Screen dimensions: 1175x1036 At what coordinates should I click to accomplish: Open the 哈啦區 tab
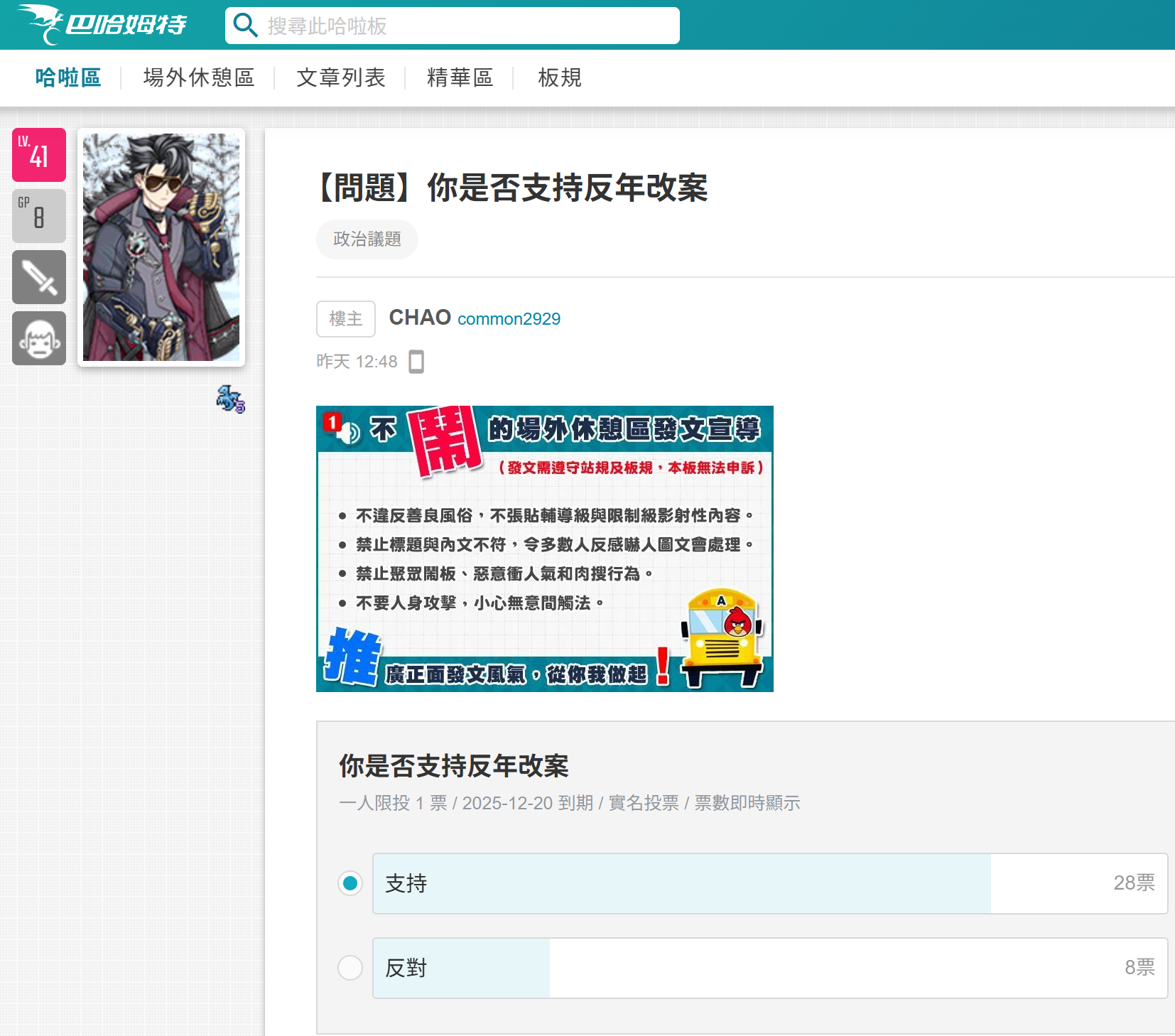point(68,77)
